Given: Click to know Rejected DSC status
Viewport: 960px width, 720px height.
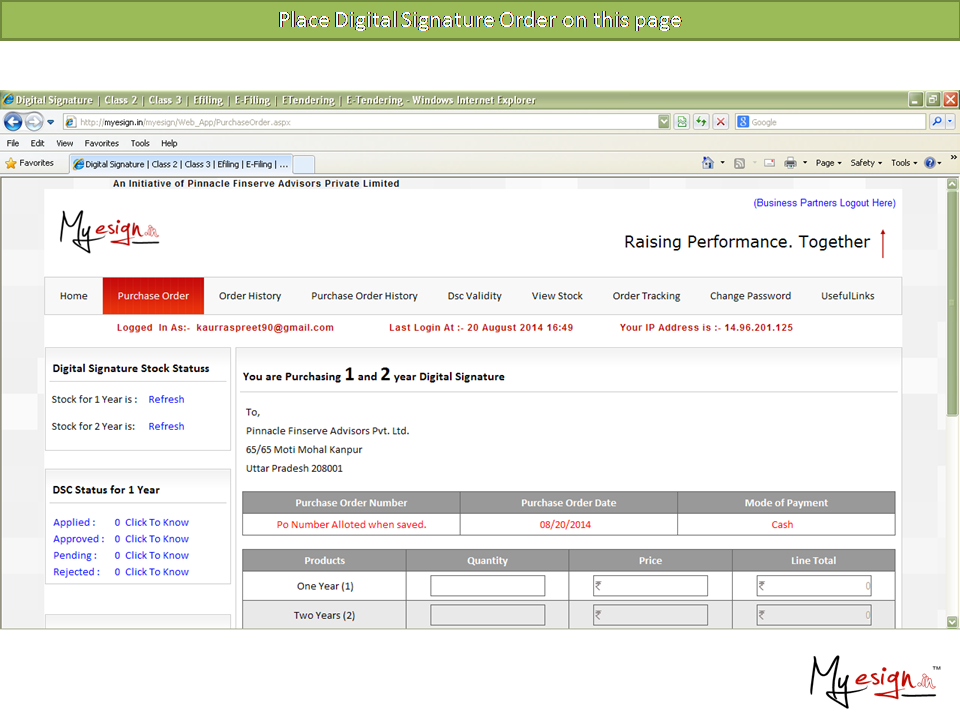Looking at the screenshot, I should (x=156, y=572).
